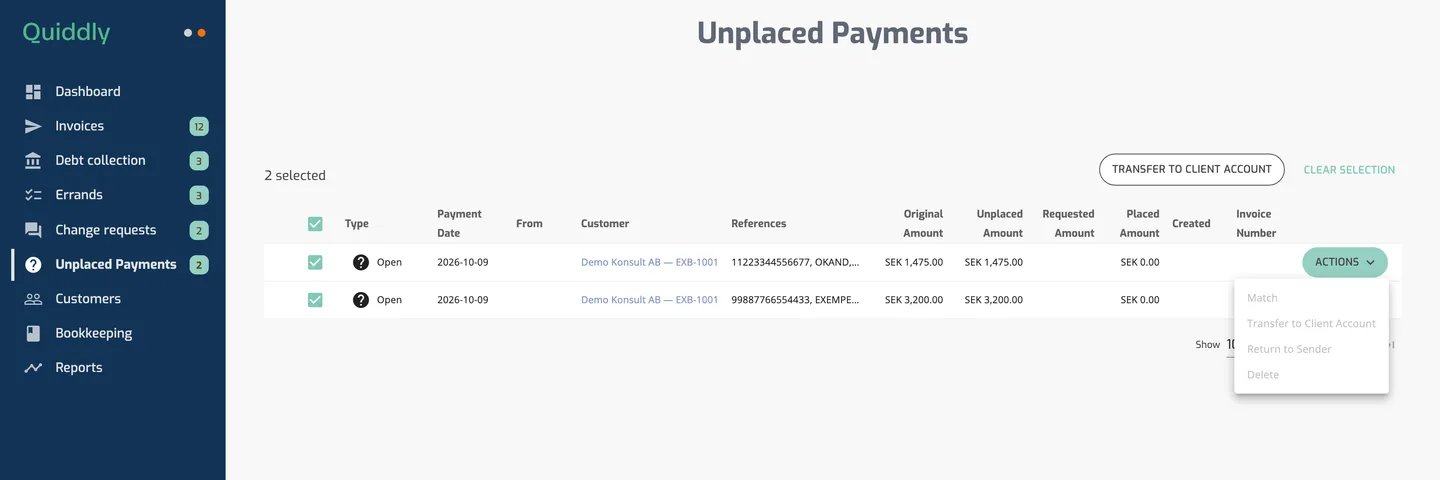Click the Bookkeeping book icon
The image size is (1440, 480).
[x=33, y=334]
